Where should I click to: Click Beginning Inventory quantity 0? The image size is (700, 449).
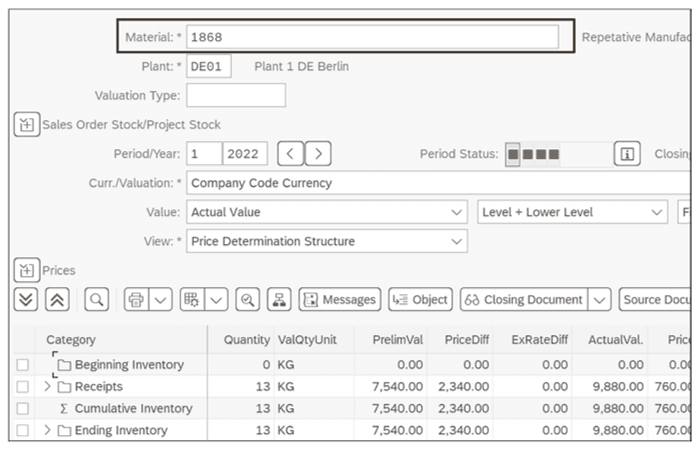[266, 365]
